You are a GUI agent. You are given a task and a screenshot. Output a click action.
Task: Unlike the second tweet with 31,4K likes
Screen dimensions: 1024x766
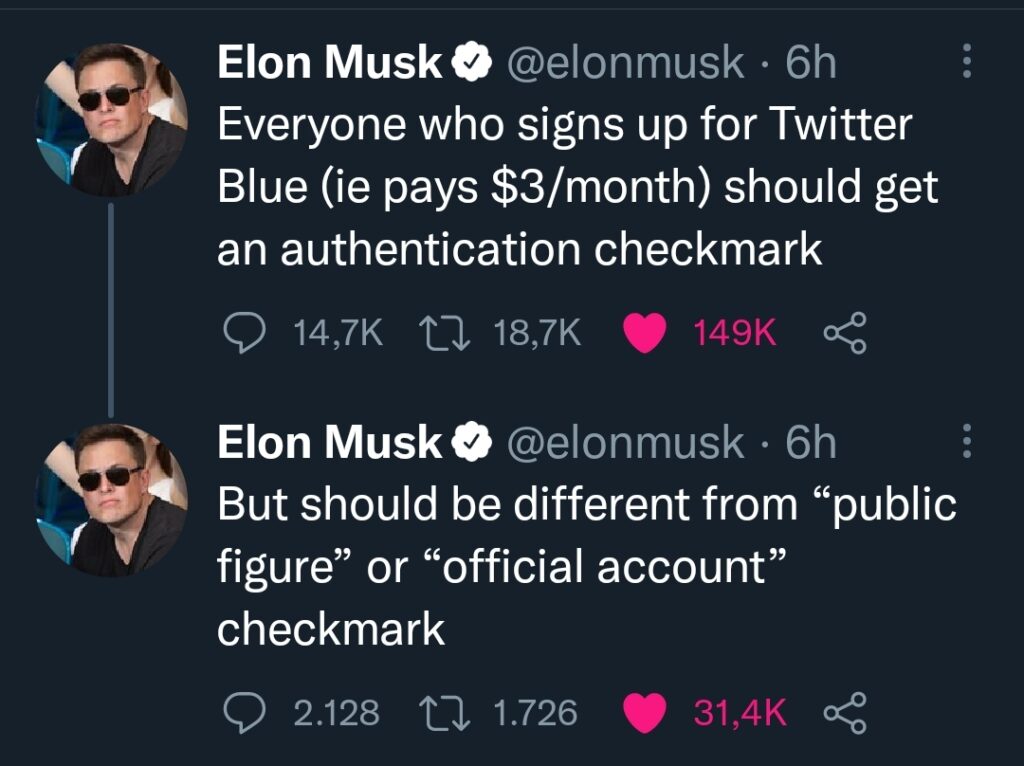pyautogui.click(x=644, y=713)
